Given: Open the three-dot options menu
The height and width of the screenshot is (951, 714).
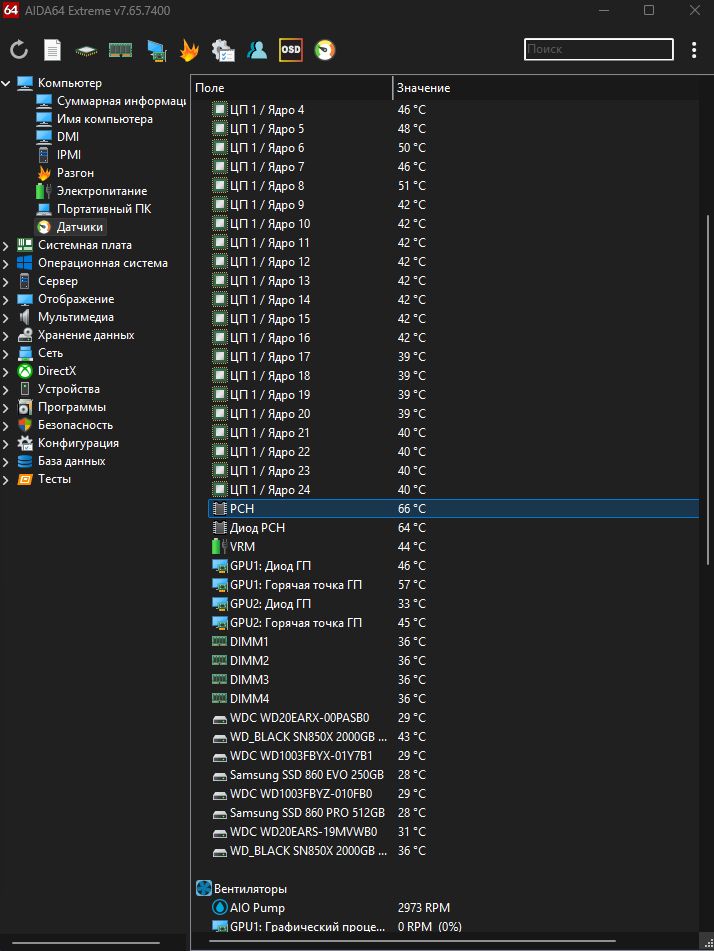Looking at the screenshot, I should click(694, 50).
